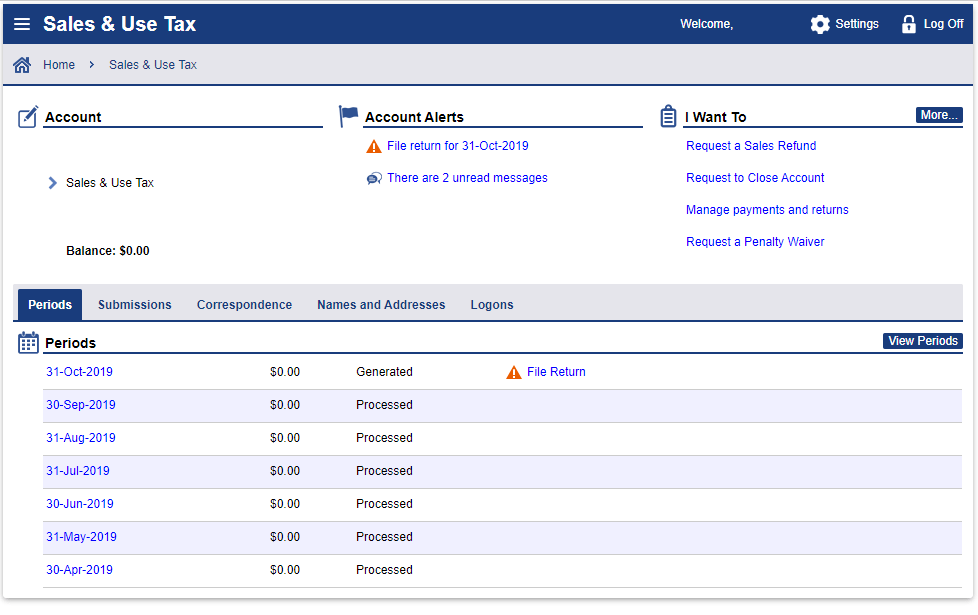The height and width of the screenshot is (615, 978).
Task: Click the flag icon next to Account Alerts
Action: (x=348, y=115)
